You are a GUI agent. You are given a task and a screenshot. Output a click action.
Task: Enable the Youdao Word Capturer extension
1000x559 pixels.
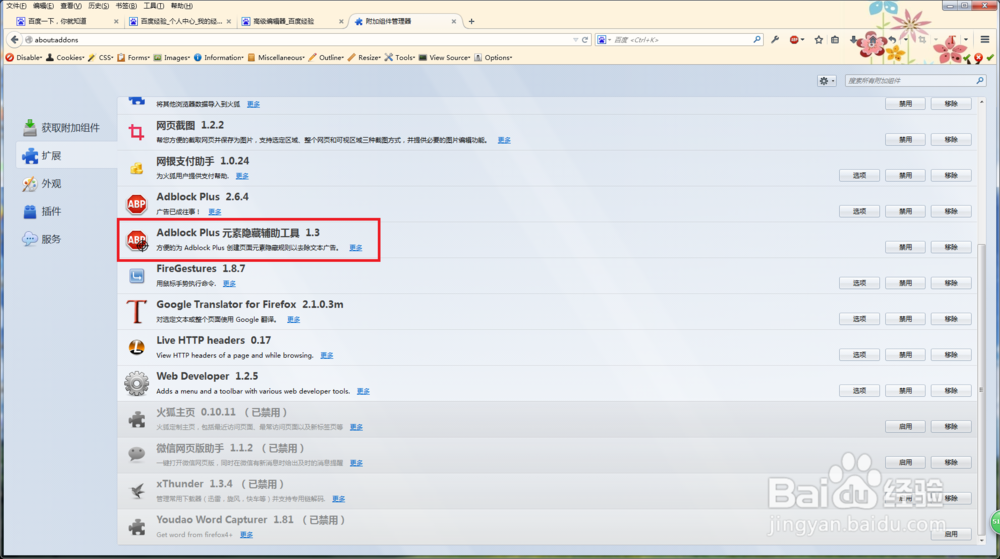(x=951, y=534)
